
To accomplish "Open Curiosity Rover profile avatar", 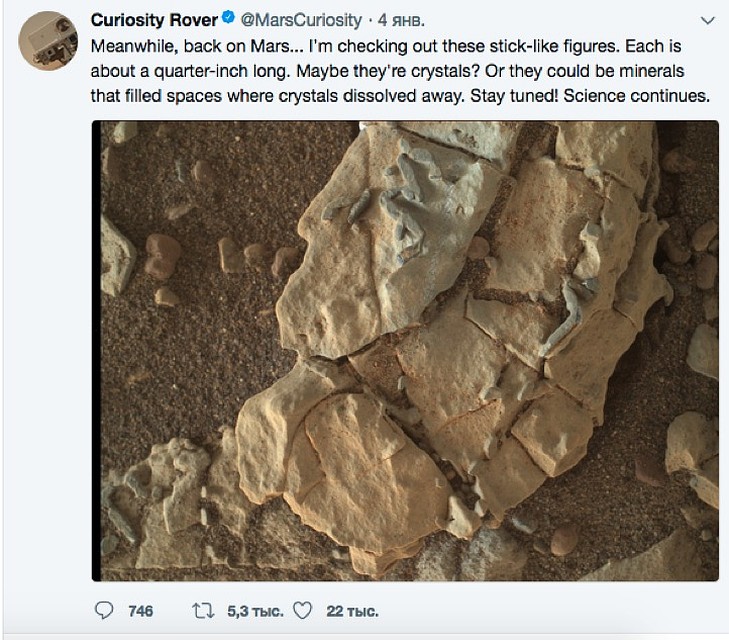I will (x=48, y=41).
